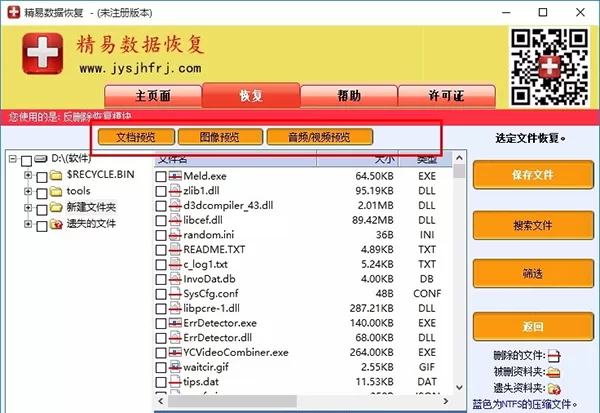Open the 许可证 tab

click(x=447, y=96)
